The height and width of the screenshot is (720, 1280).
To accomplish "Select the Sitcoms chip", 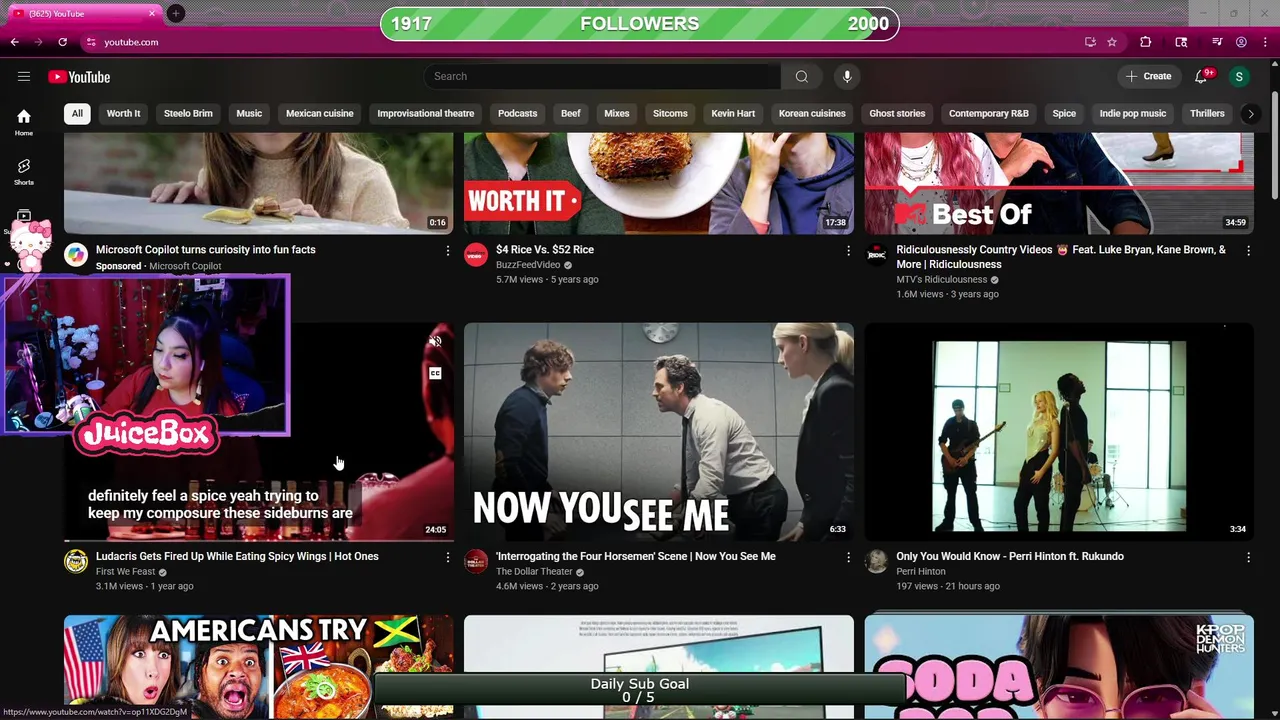I will point(670,113).
